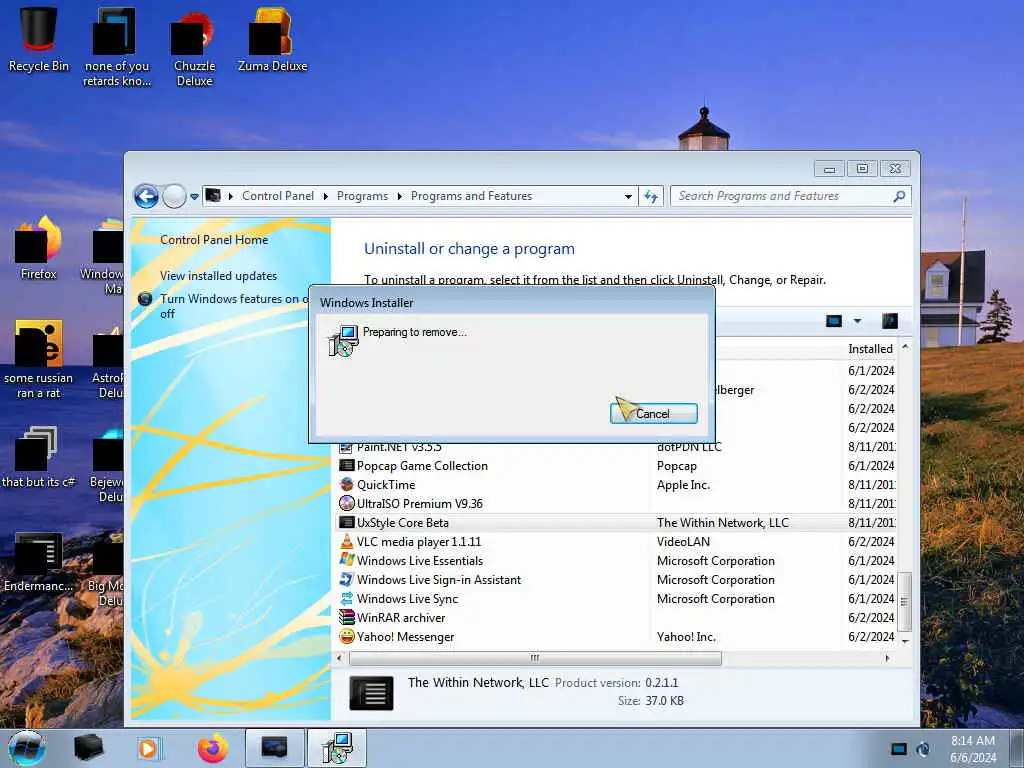This screenshot has height=768, width=1024.
Task: Click the Back navigation arrow button
Action: [146, 196]
